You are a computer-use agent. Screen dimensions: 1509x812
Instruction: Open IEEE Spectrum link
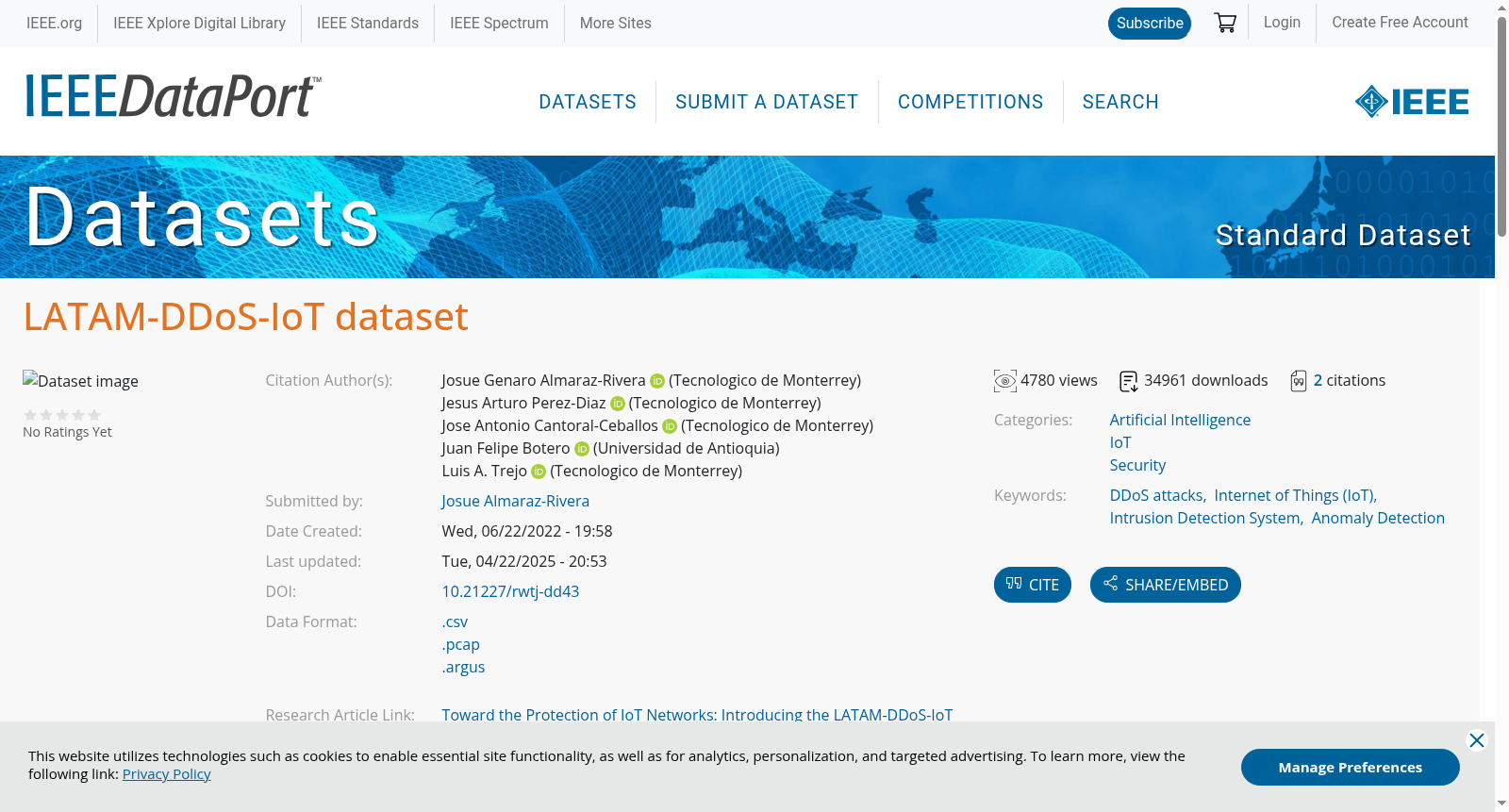499,23
